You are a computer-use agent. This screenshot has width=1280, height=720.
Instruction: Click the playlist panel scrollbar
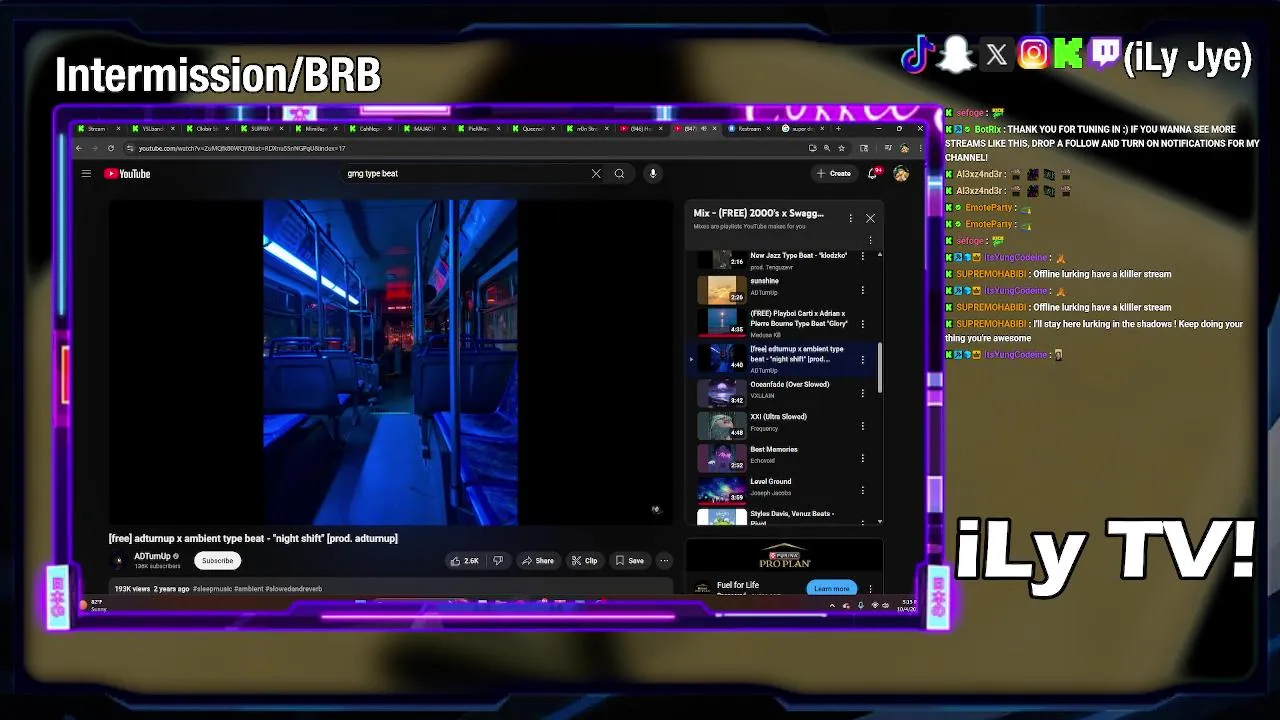[880, 367]
